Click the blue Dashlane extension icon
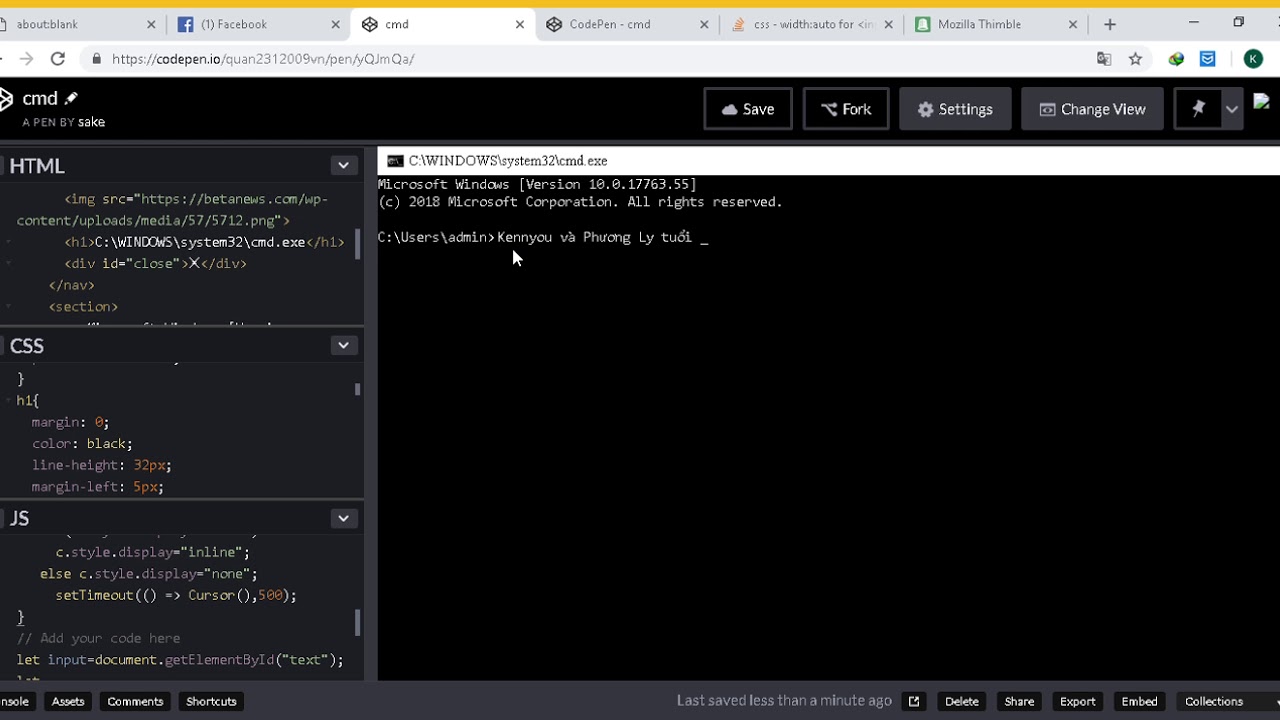 (x=1208, y=59)
